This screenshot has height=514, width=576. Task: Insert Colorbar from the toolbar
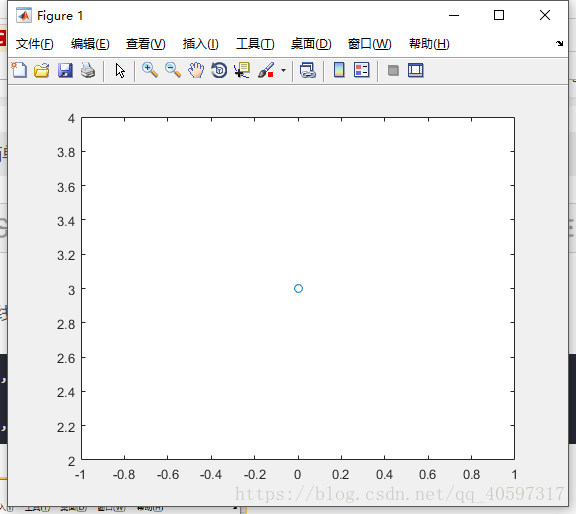(x=339, y=70)
